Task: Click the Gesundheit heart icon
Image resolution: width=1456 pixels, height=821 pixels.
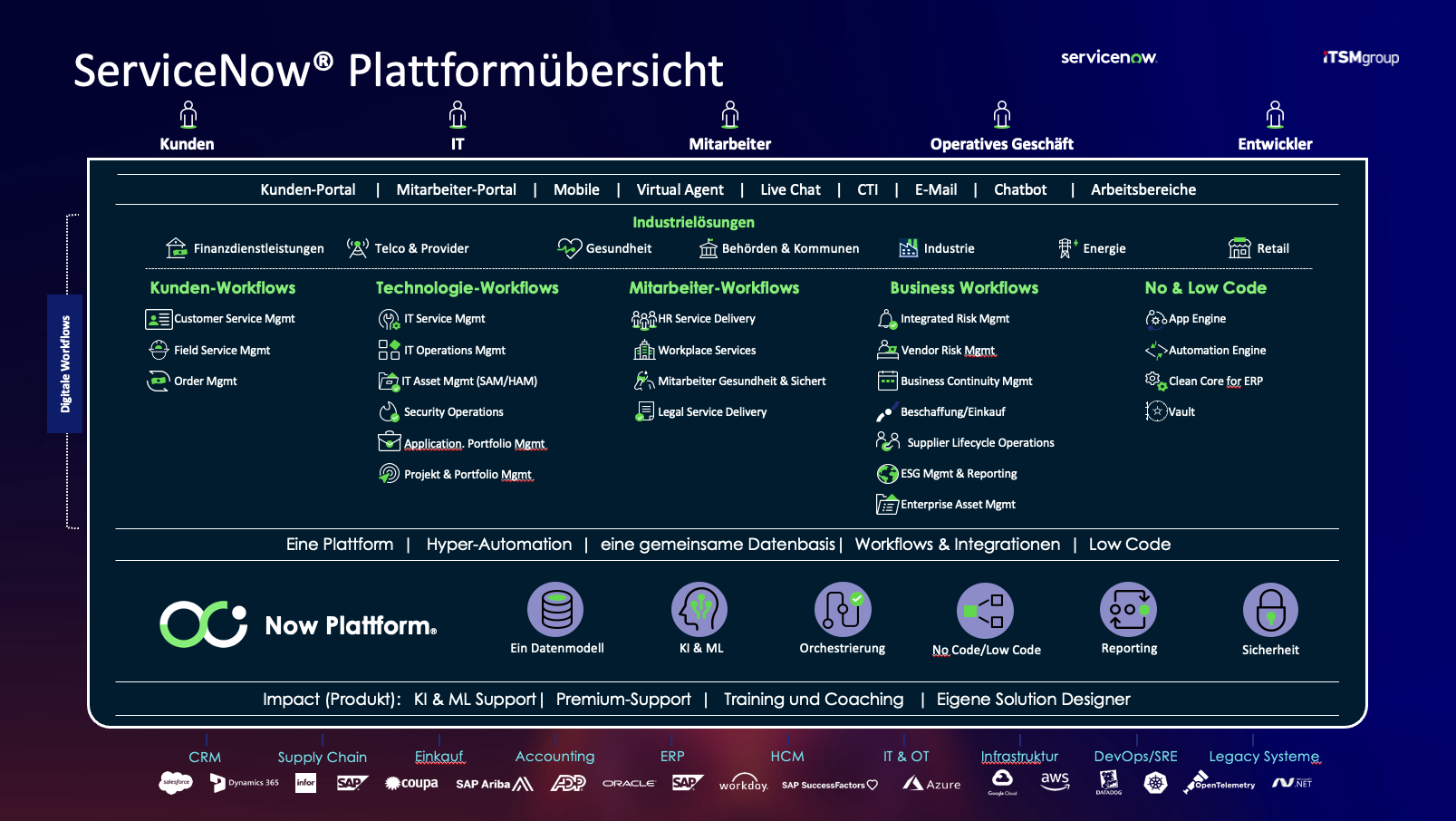Action: click(x=569, y=247)
